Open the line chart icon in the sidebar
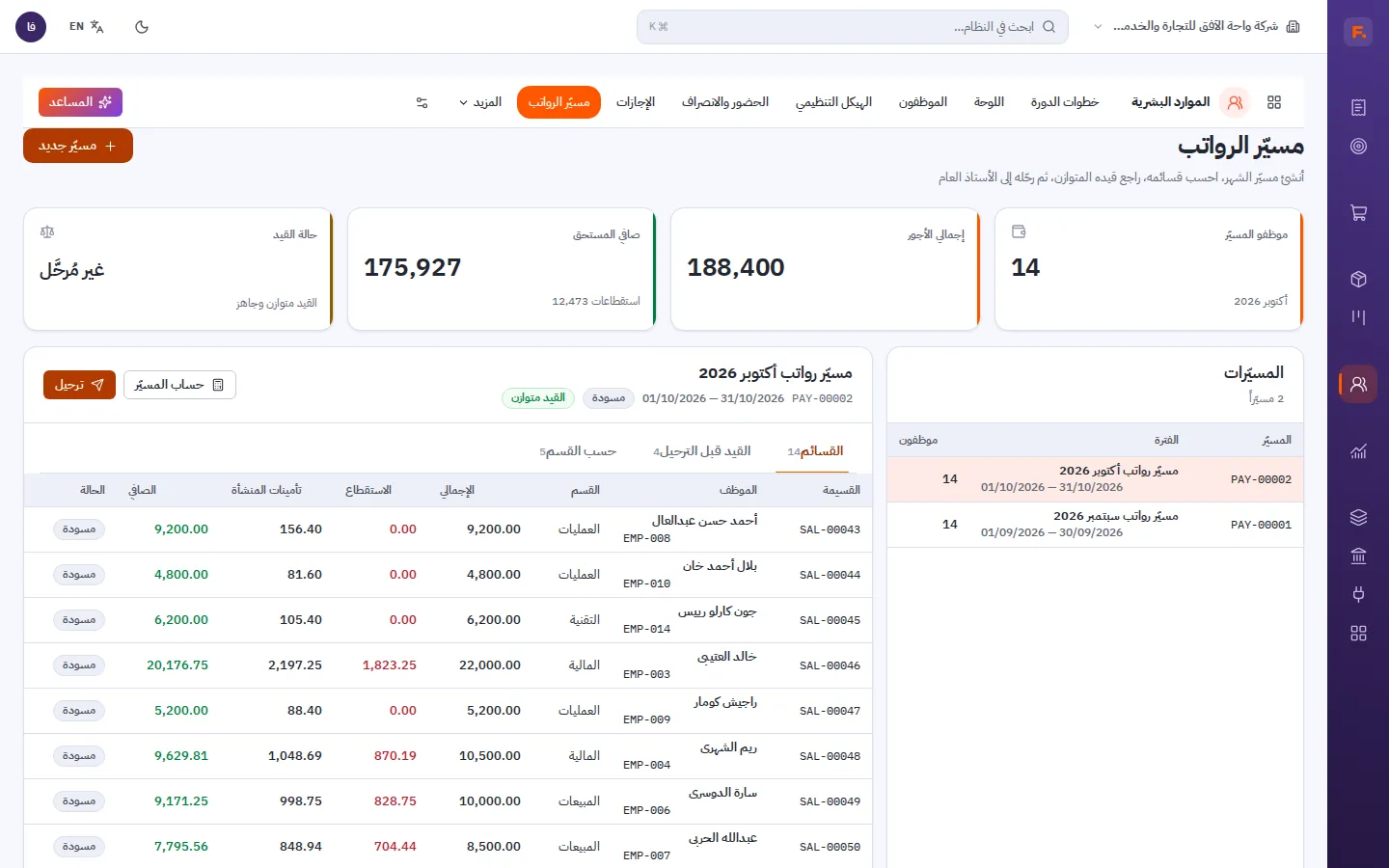Screen dimensions: 1389x868 pos(1358,450)
